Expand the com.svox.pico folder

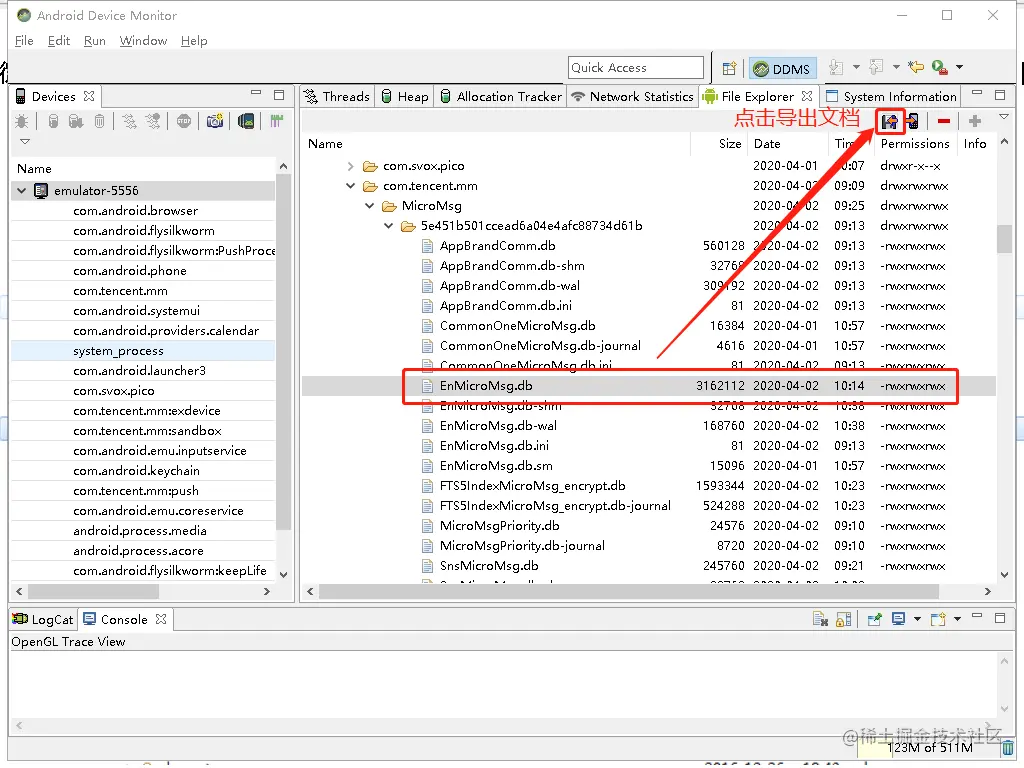(x=351, y=166)
